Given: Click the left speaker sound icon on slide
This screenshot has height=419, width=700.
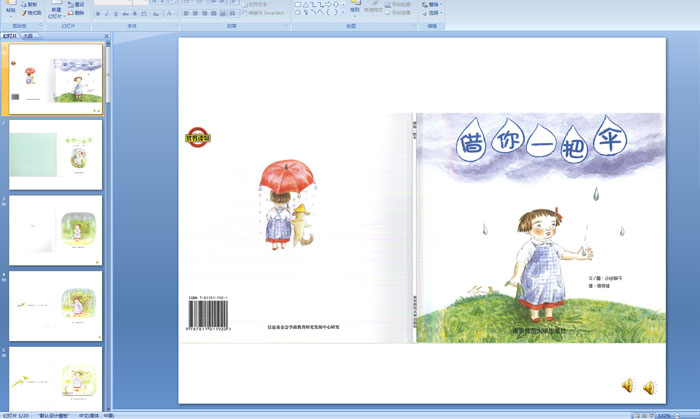Looking at the screenshot, I should pos(629,386).
